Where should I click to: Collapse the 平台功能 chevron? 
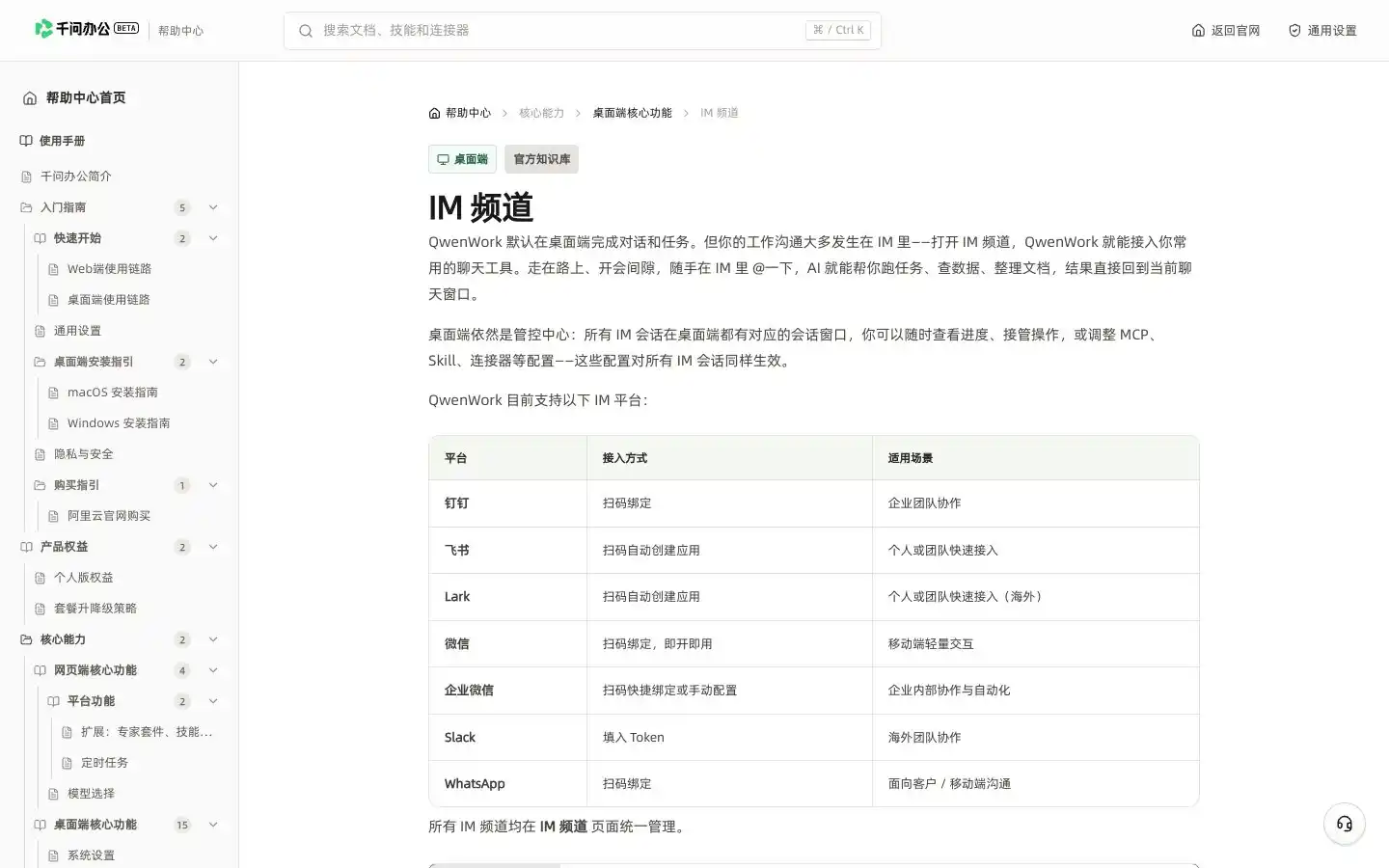point(213,701)
